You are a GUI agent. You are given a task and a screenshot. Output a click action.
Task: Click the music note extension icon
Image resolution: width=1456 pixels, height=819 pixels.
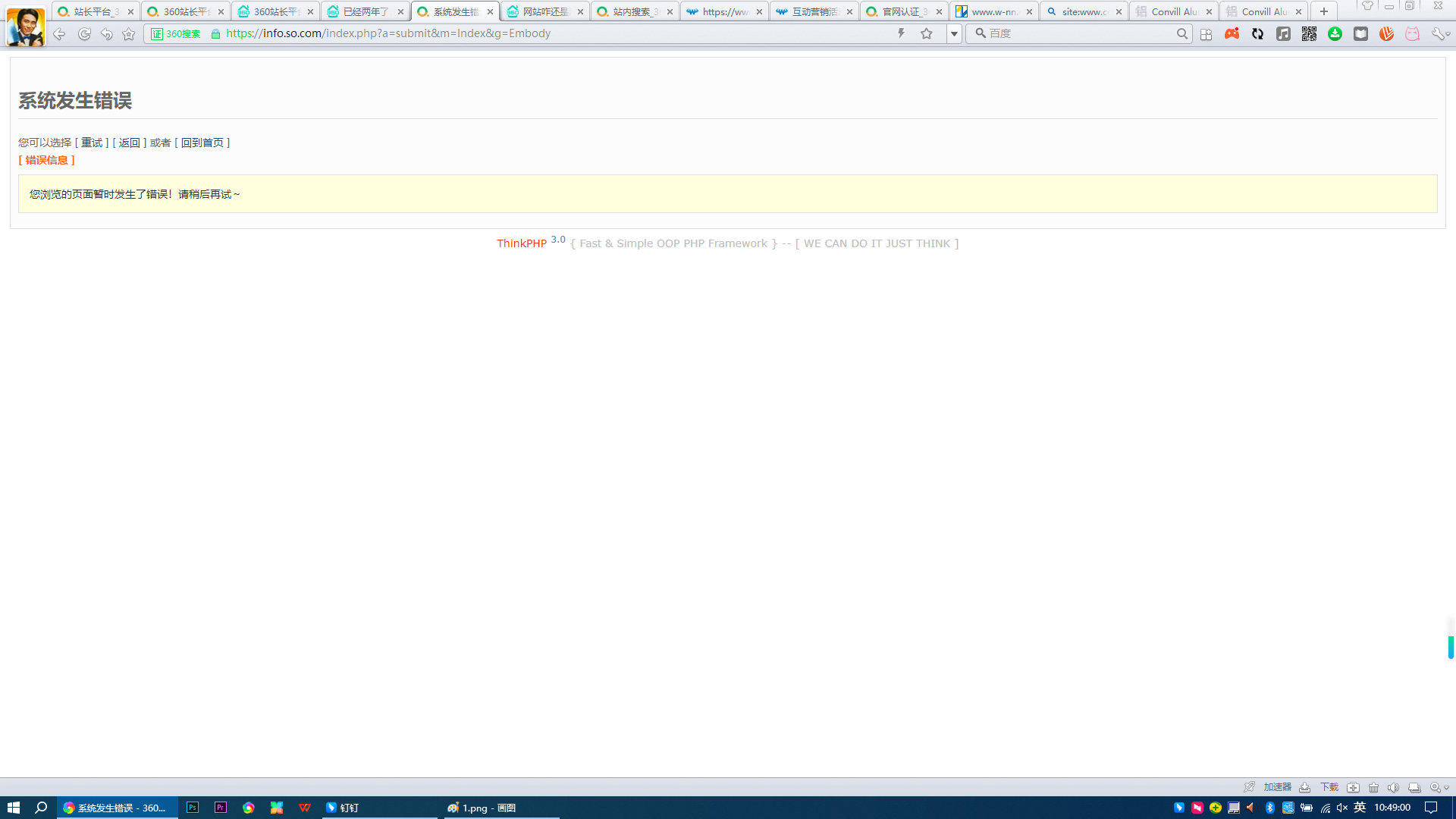1283,34
